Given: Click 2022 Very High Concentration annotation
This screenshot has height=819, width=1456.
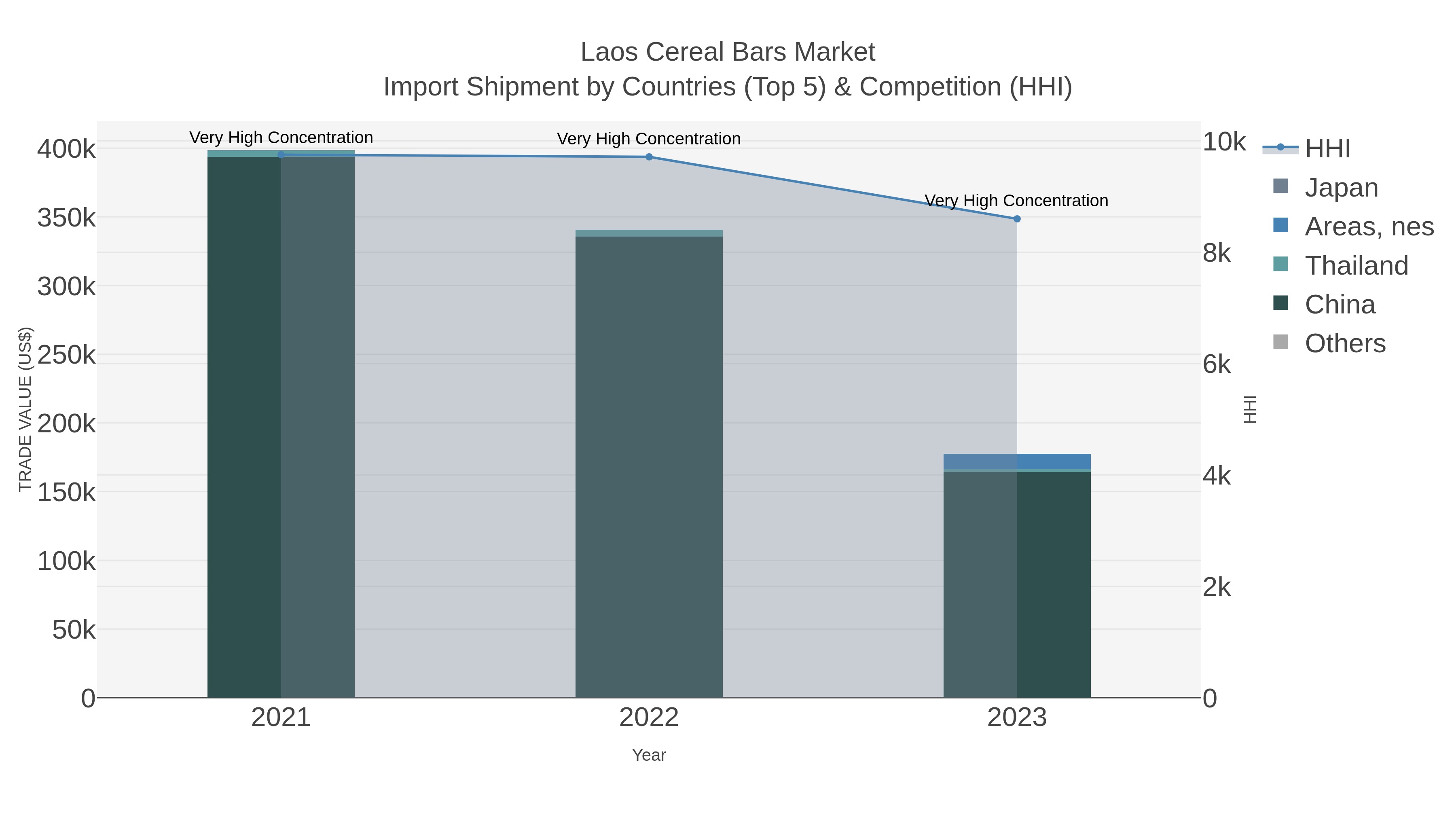Looking at the screenshot, I should click(x=649, y=138).
